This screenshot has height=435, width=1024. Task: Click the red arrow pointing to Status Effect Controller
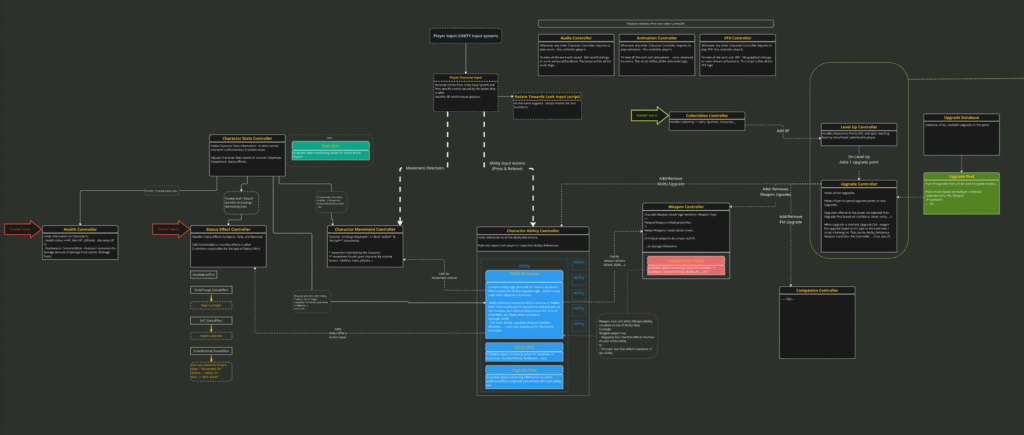pyautogui.click(x=171, y=229)
